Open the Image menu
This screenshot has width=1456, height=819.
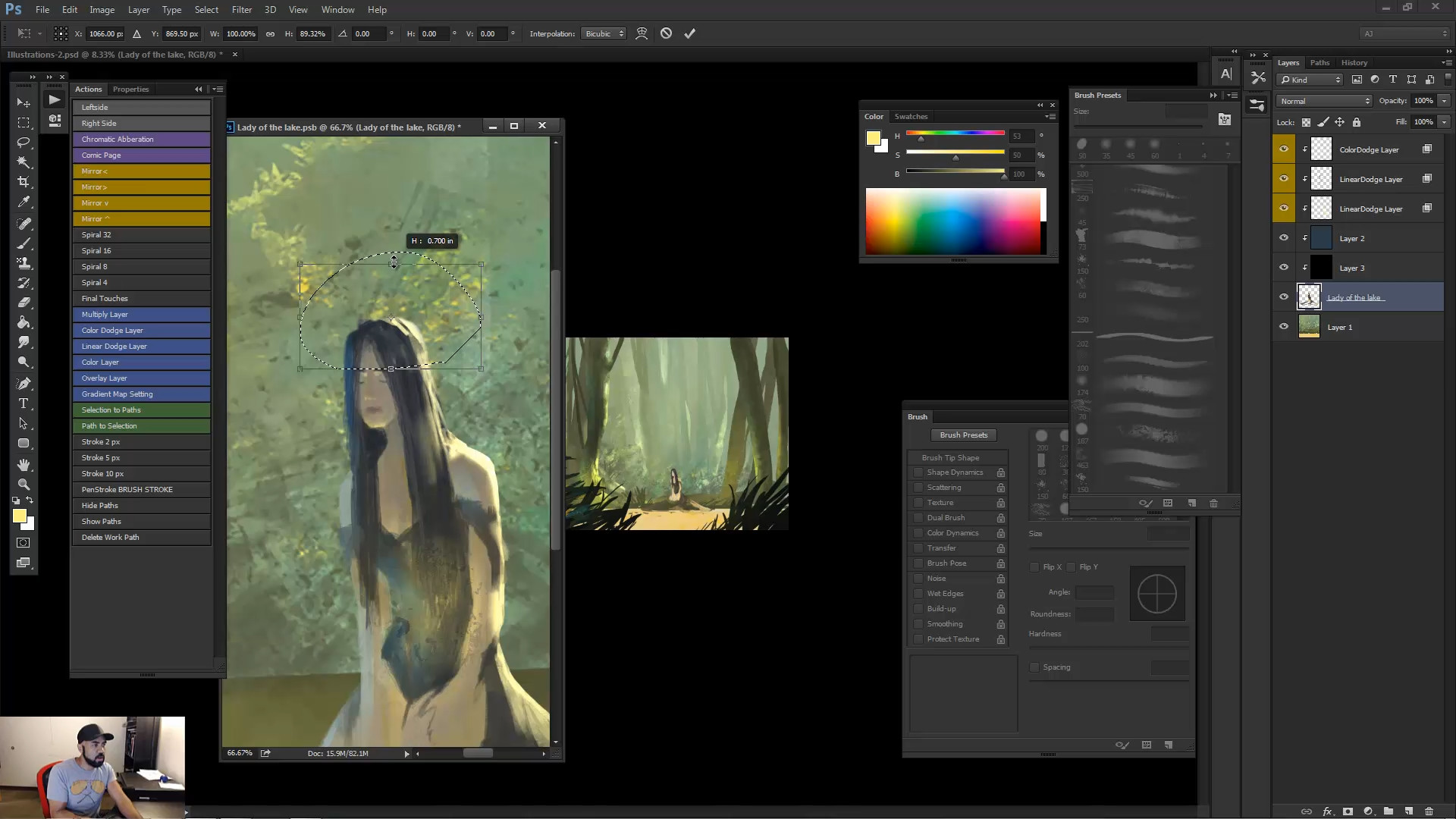102,10
